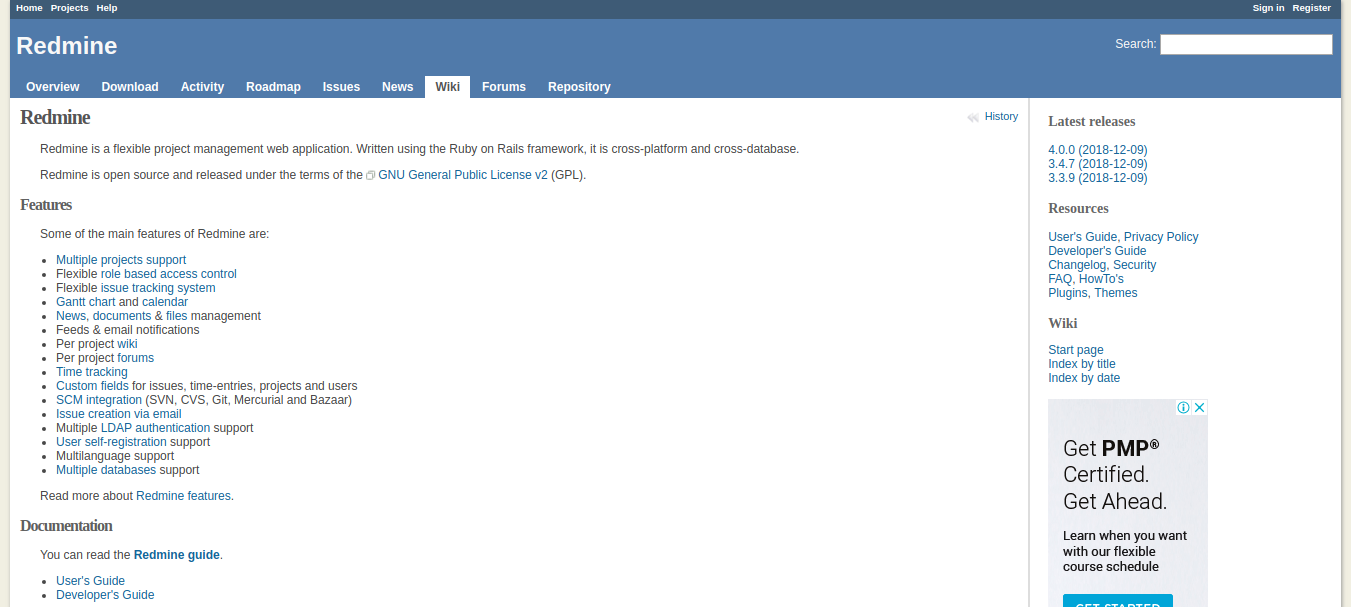Viewport: 1351px width, 607px height.
Task: Open the Index by title link
Action: pos(1082,364)
